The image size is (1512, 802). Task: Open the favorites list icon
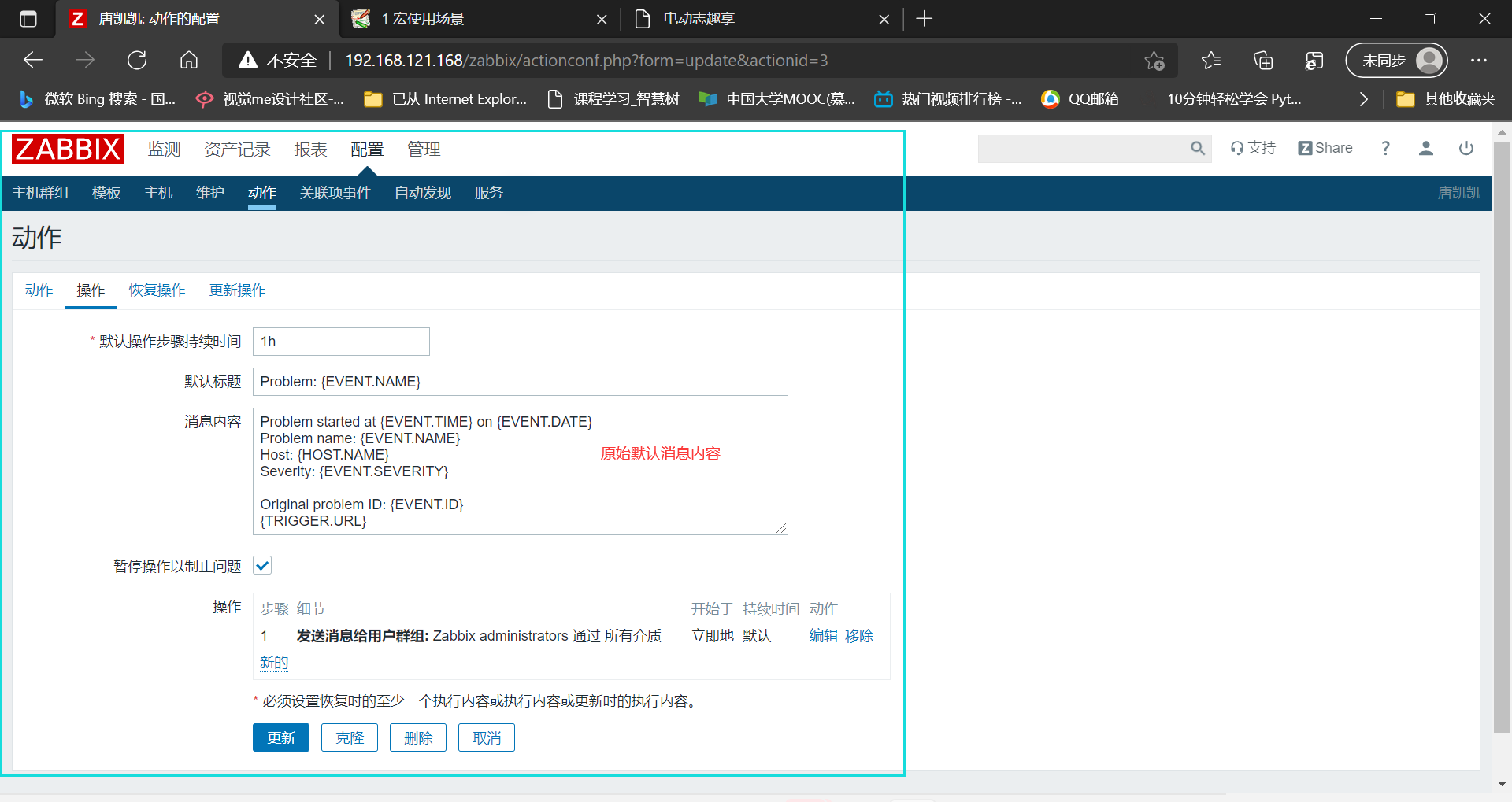pyautogui.click(x=1211, y=61)
